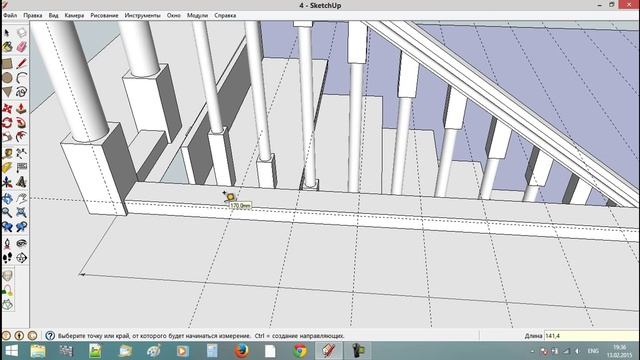Activate the Position Camera tool
The image size is (640, 360).
coord(7,244)
